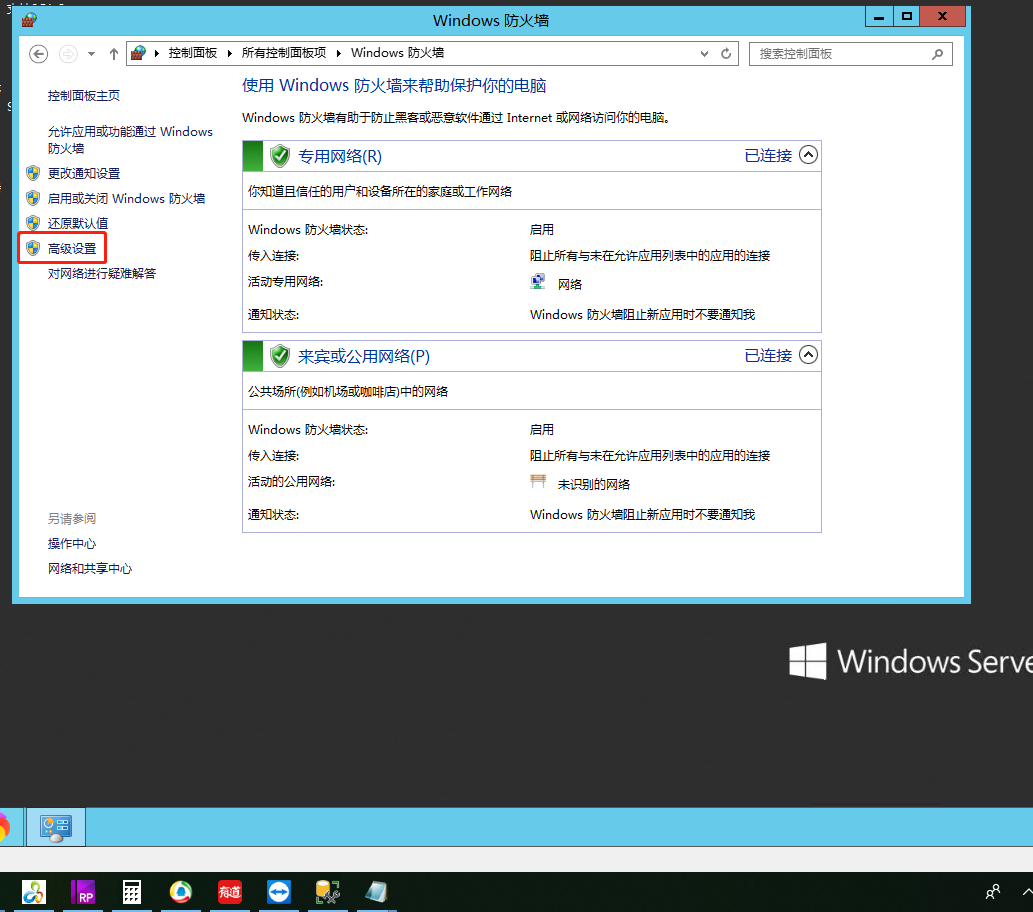Open the notebook taskbar icon
The image size is (1033, 912).
coord(376,892)
